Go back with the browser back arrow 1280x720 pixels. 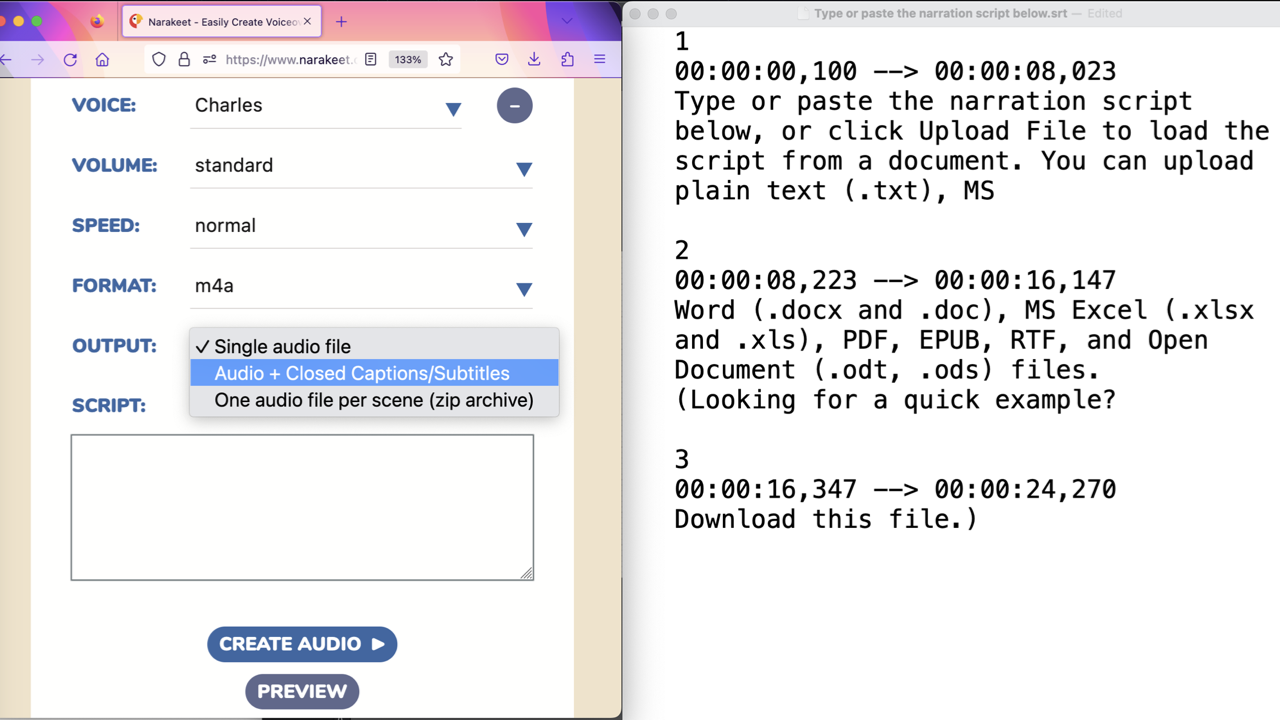(x=5, y=59)
